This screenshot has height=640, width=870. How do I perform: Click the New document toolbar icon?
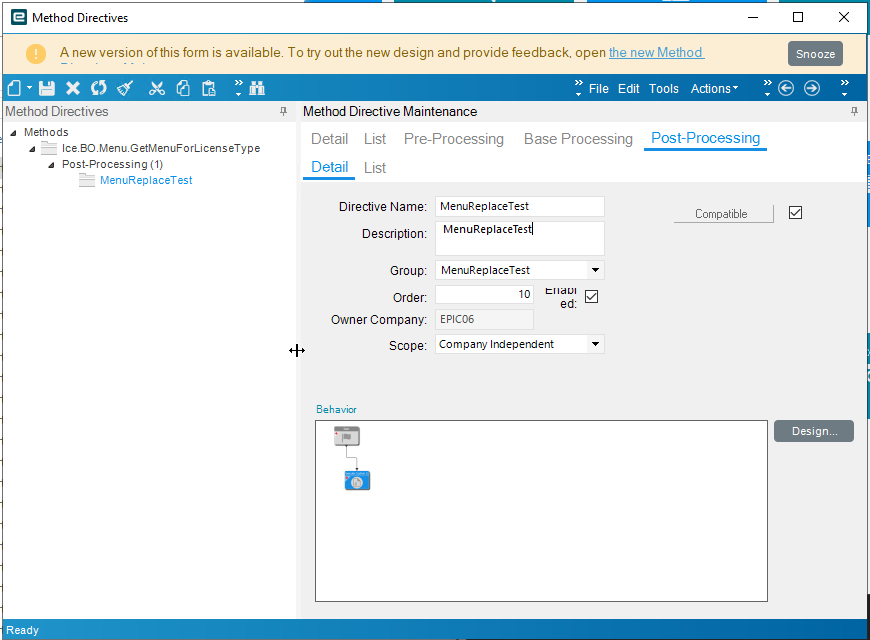point(14,88)
